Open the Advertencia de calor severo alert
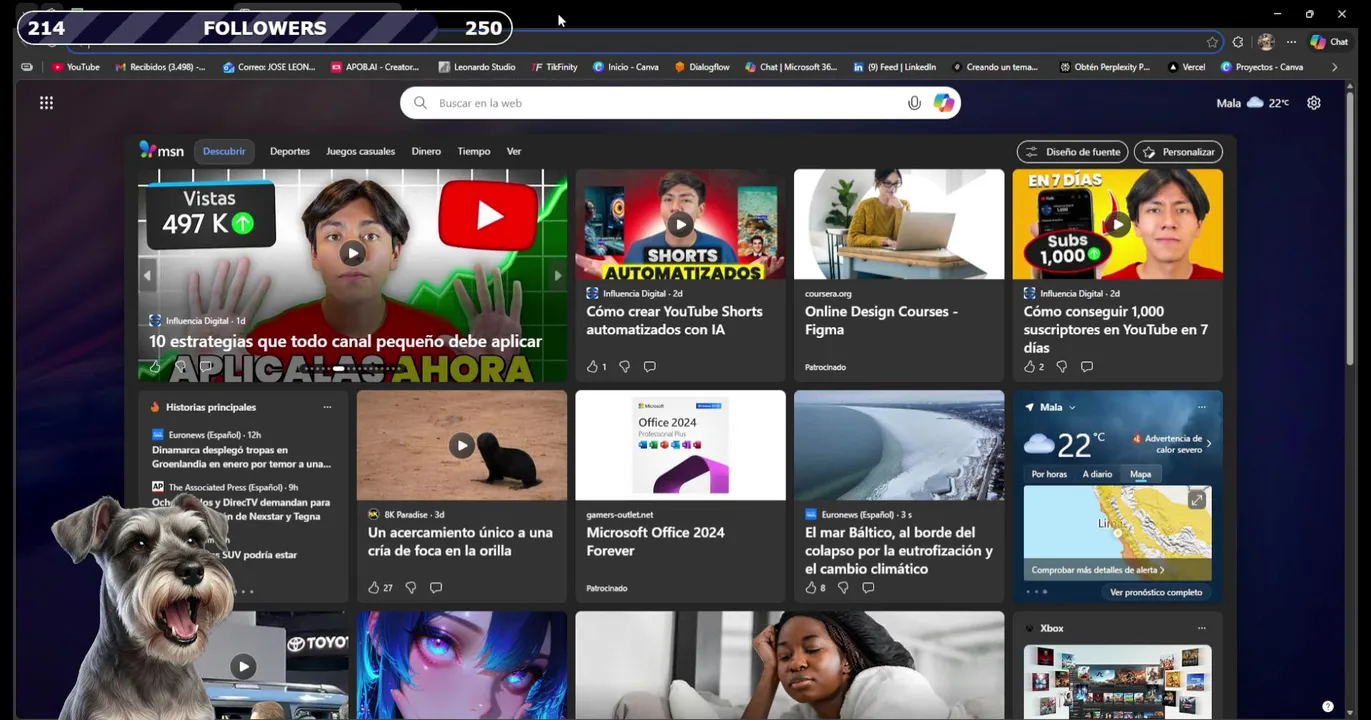The height and width of the screenshot is (720, 1371). click(1172, 444)
